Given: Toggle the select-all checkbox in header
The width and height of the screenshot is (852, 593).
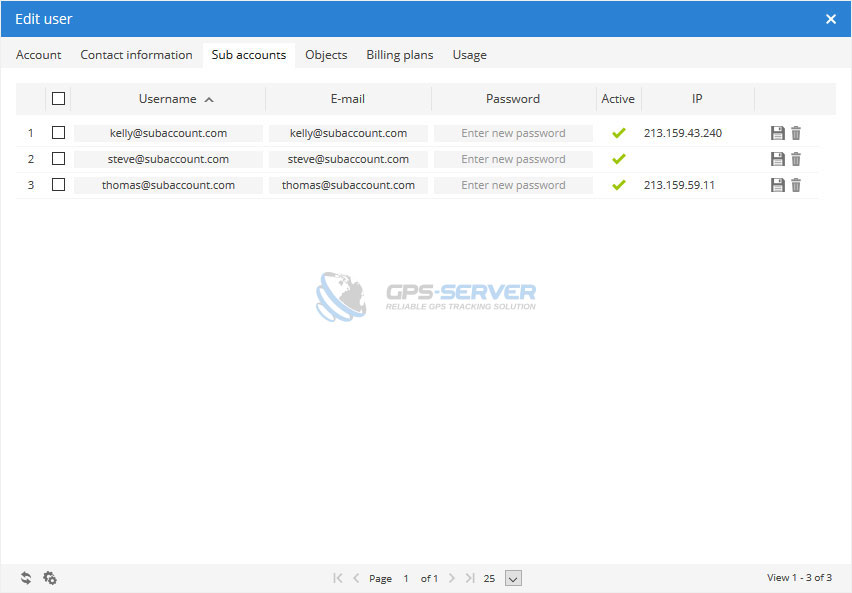Looking at the screenshot, I should (58, 99).
